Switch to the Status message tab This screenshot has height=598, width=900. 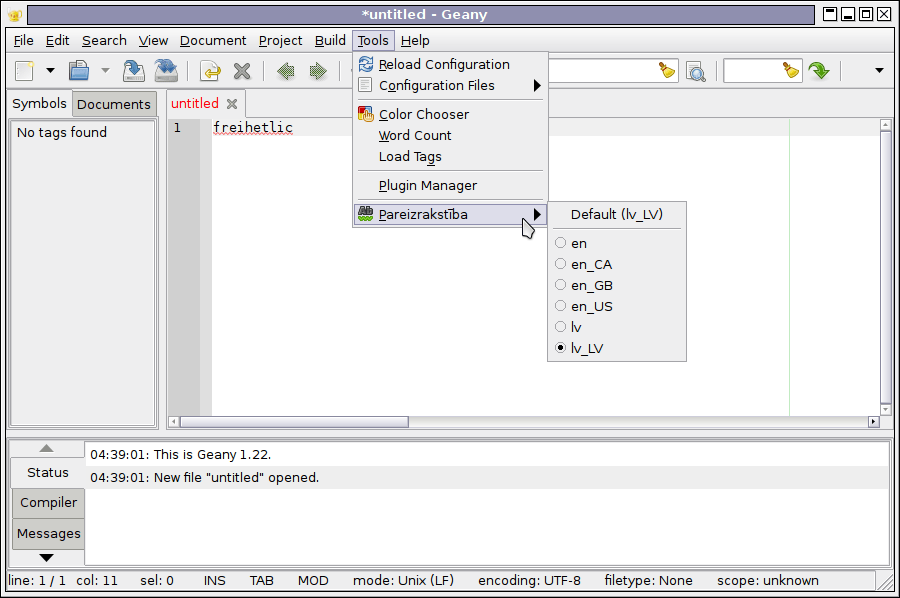pyautogui.click(x=48, y=472)
